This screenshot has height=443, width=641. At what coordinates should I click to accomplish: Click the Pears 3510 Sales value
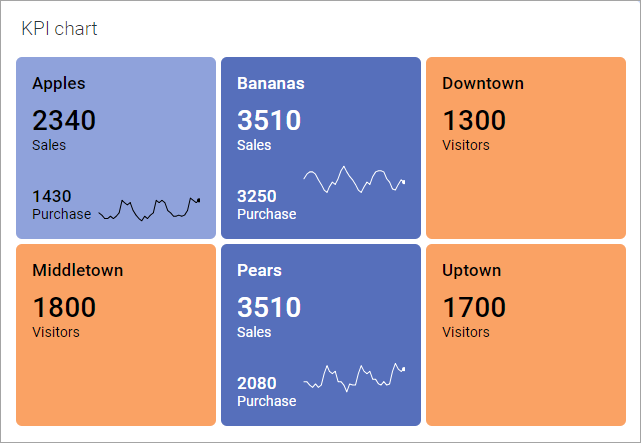coord(269,308)
